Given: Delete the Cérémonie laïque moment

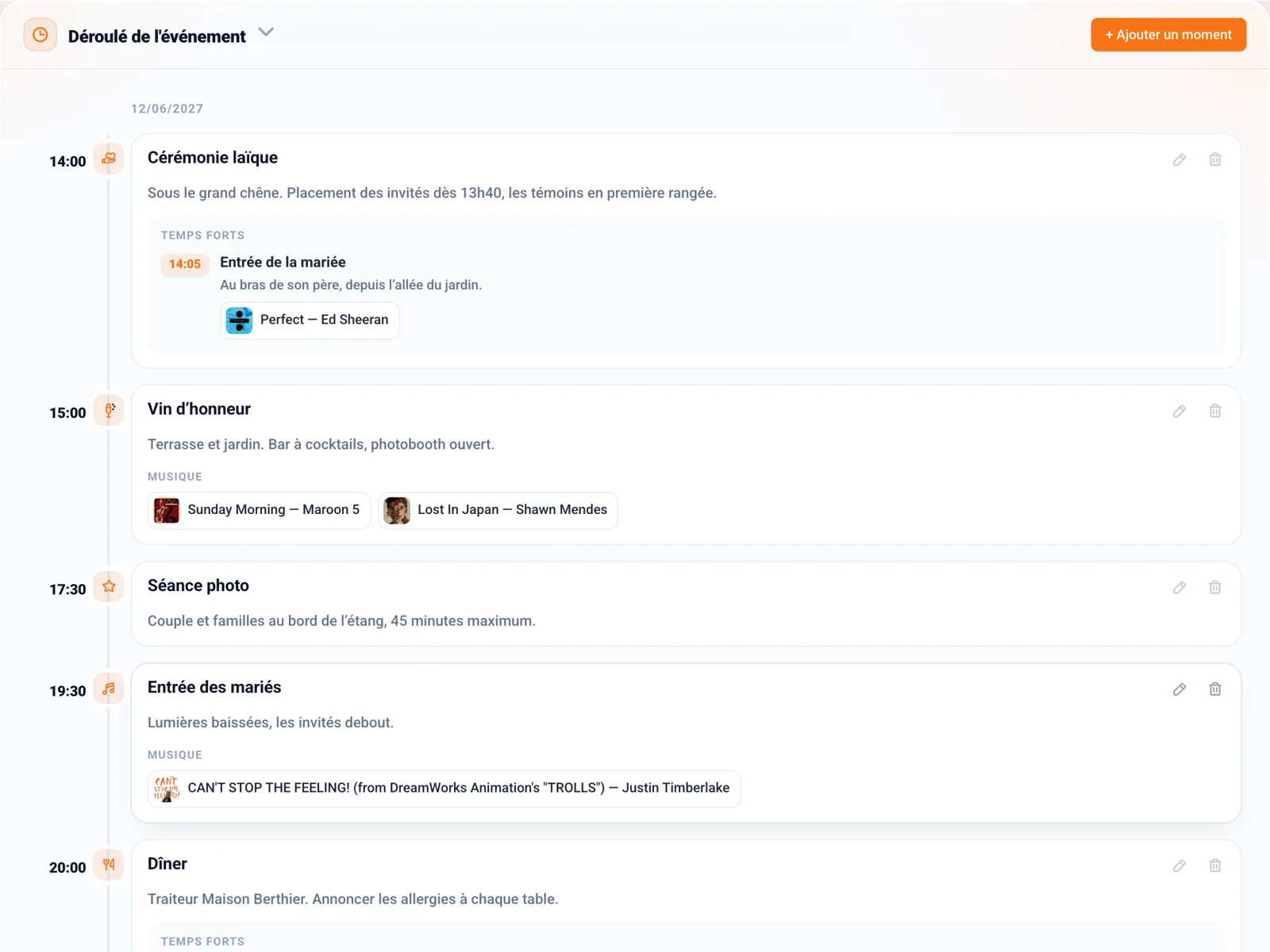Looking at the screenshot, I should click(1215, 159).
